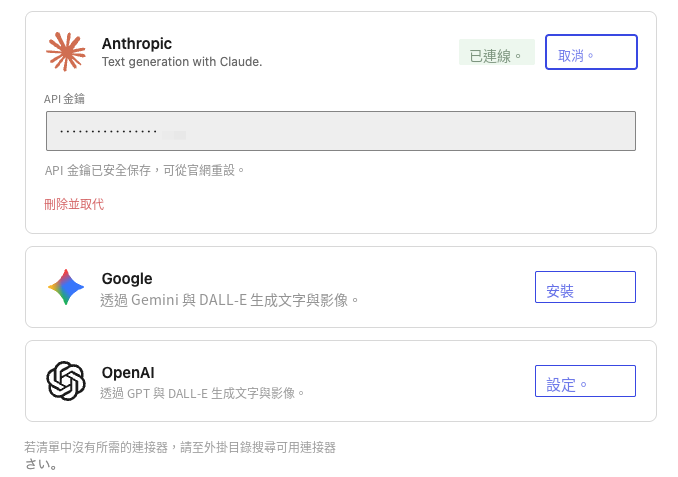Select the Google heading text
The image size is (678, 477).
point(127,279)
